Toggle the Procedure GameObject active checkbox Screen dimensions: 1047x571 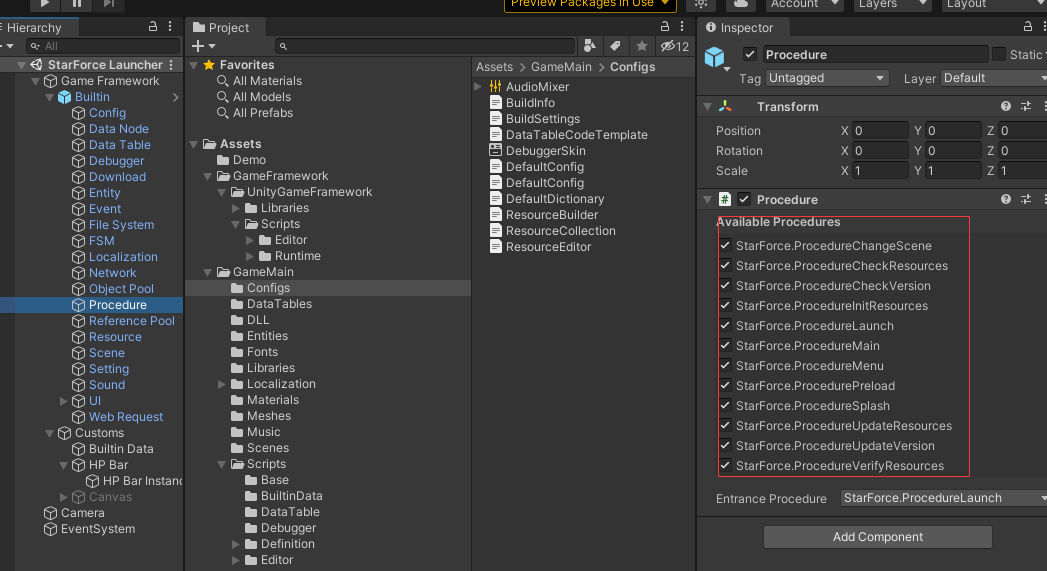pos(750,54)
